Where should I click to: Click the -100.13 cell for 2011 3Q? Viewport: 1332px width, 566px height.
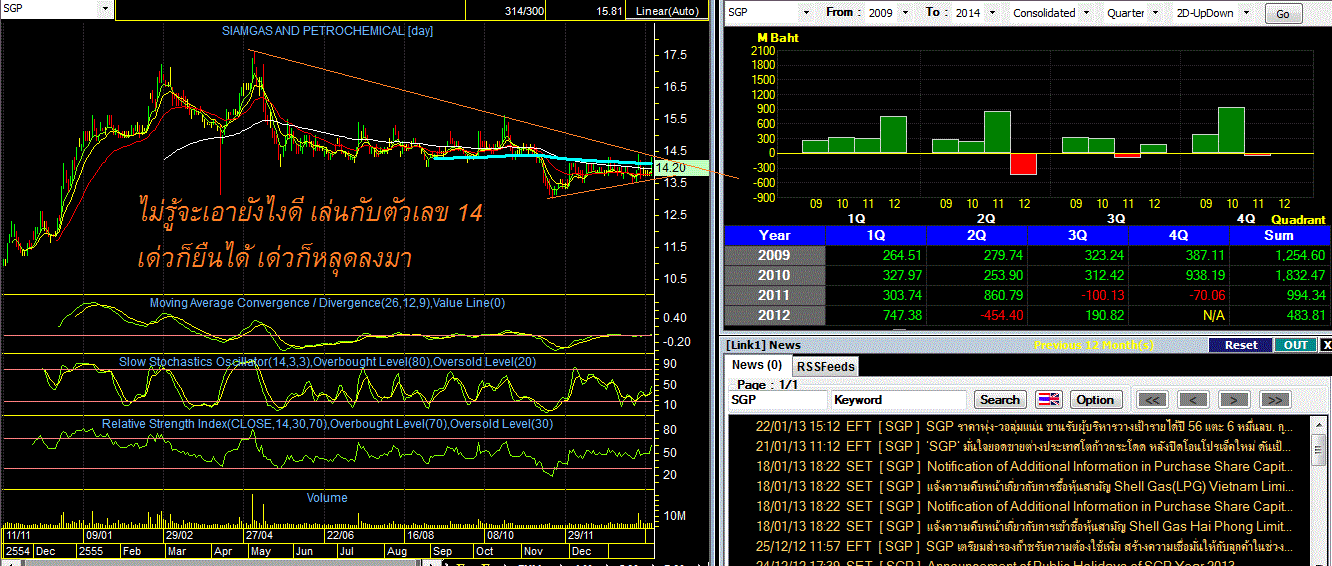click(1078, 295)
